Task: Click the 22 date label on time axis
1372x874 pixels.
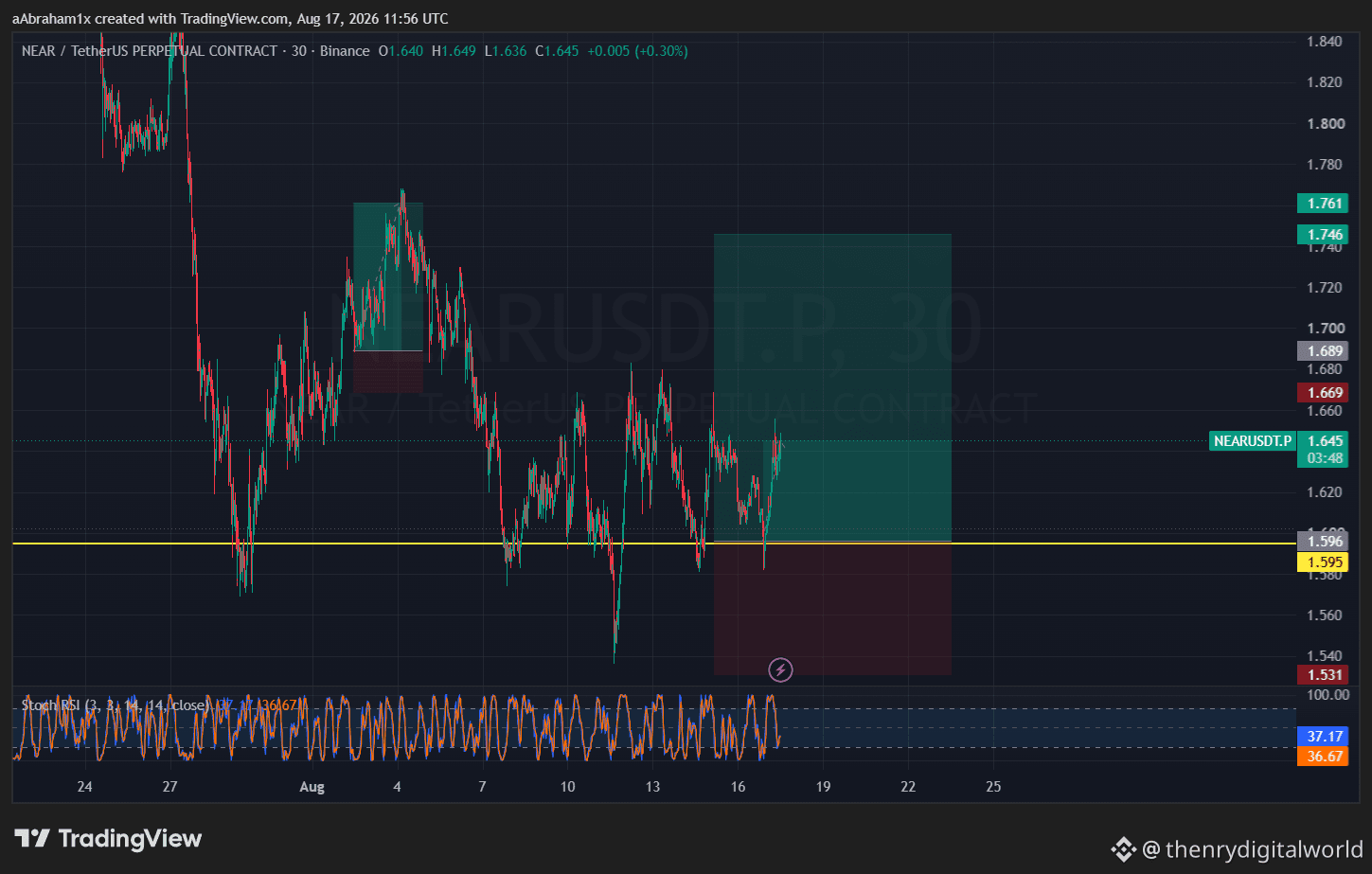Action: pyautogui.click(x=909, y=787)
